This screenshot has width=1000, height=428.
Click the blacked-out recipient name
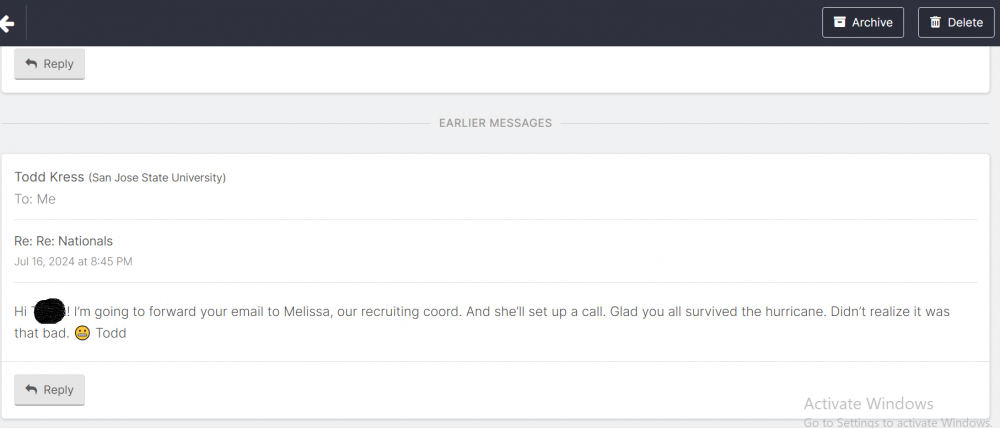click(x=49, y=311)
